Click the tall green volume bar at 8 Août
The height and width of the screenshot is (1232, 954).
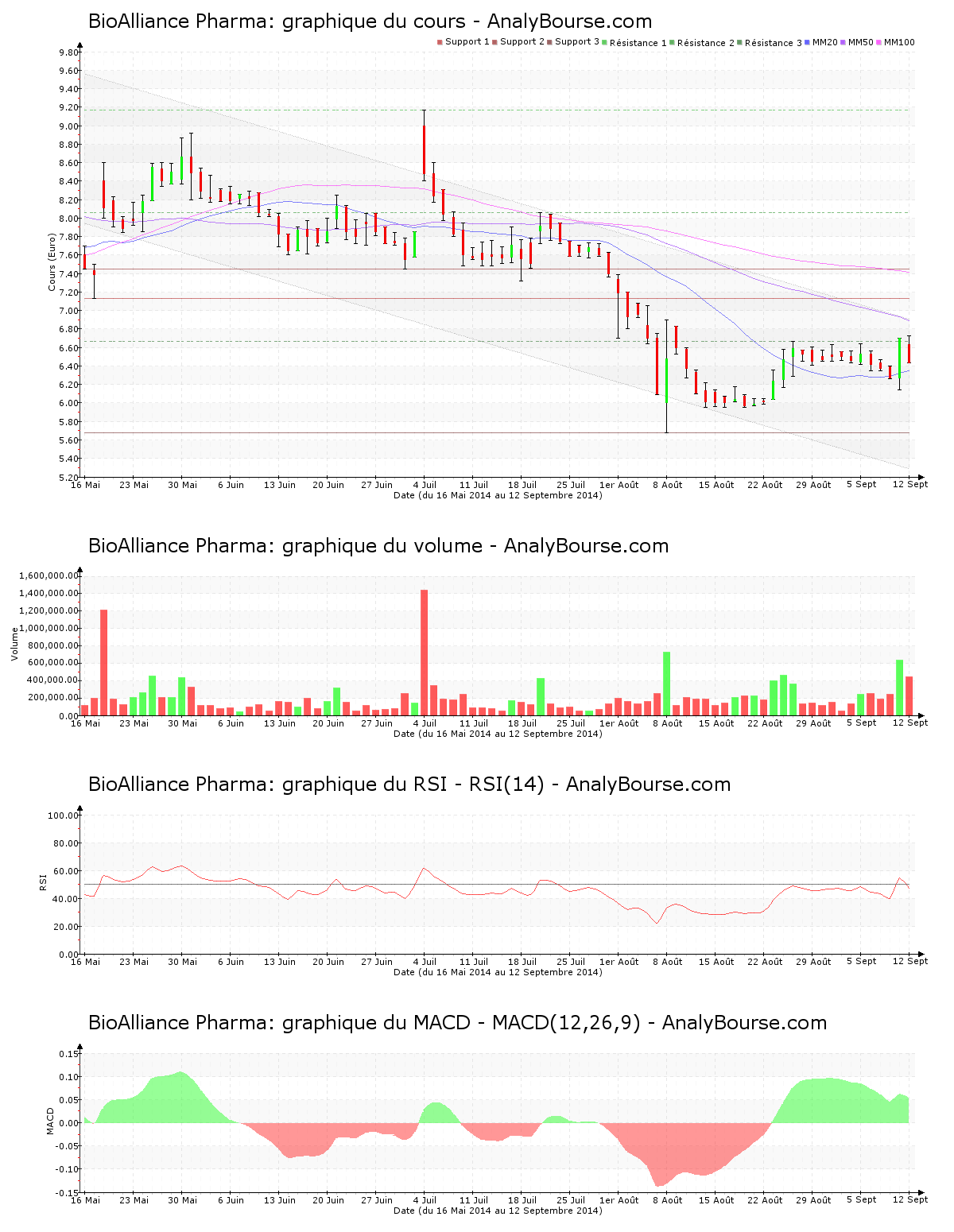click(x=667, y=684)
